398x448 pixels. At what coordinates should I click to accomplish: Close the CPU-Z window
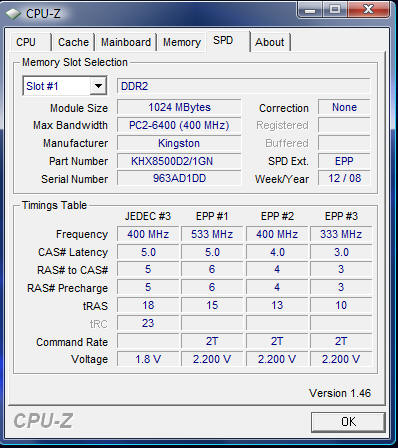point(368,9)
